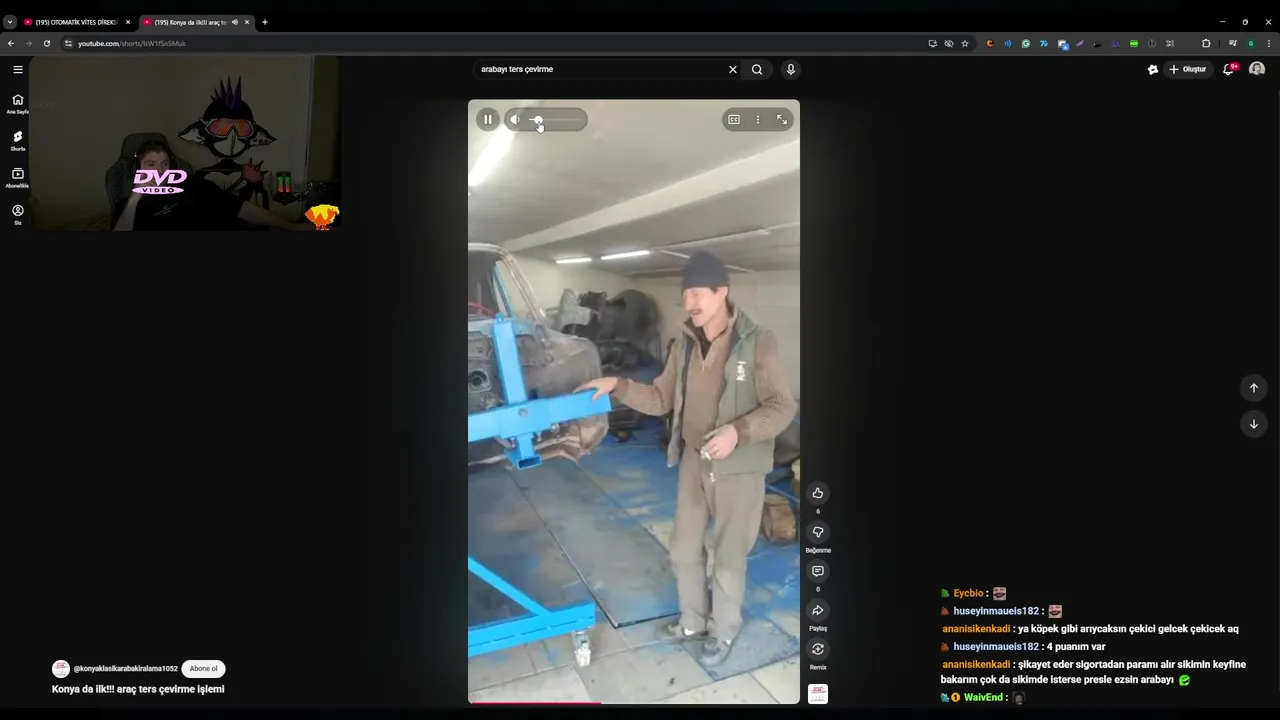Viewport: 1280px width, 720px height.
Task: Open the Shorts sidebar section
Action: pos(18,140)
